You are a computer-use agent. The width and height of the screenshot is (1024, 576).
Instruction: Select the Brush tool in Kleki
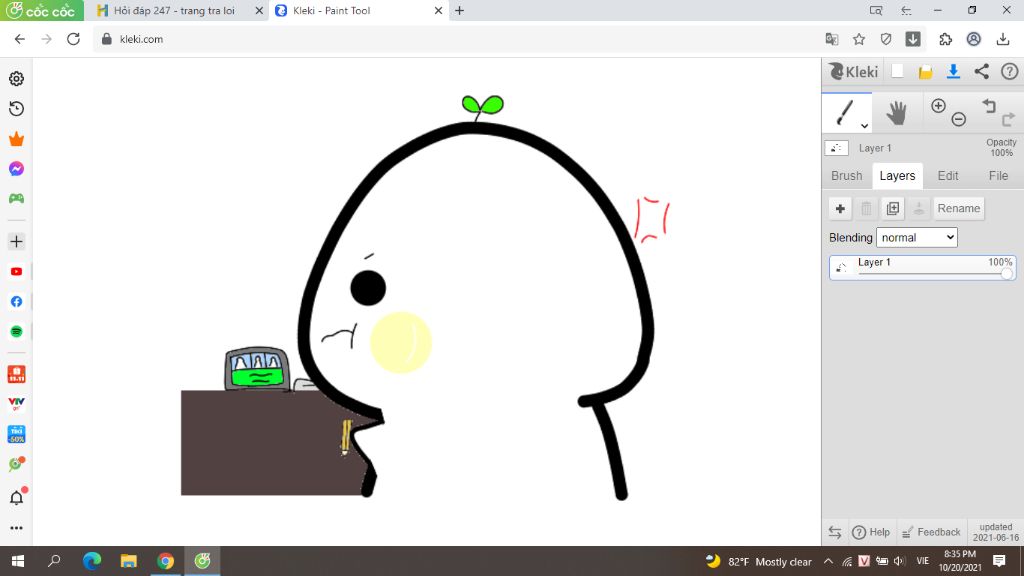pyautogui.click(x=845, y=112)
